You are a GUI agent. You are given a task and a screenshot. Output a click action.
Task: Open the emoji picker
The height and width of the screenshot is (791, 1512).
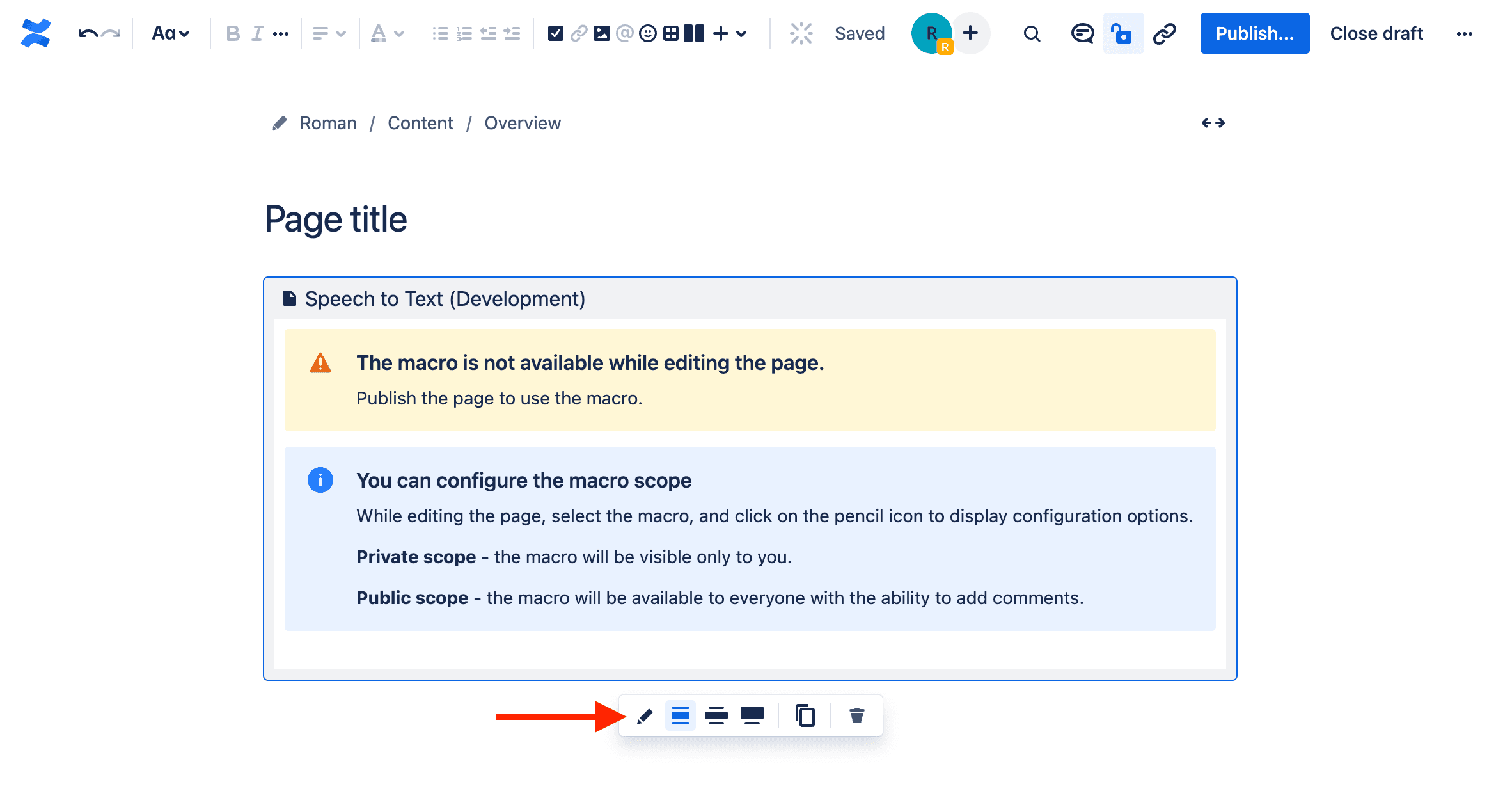pyautogui.click(x=648, y=33)
